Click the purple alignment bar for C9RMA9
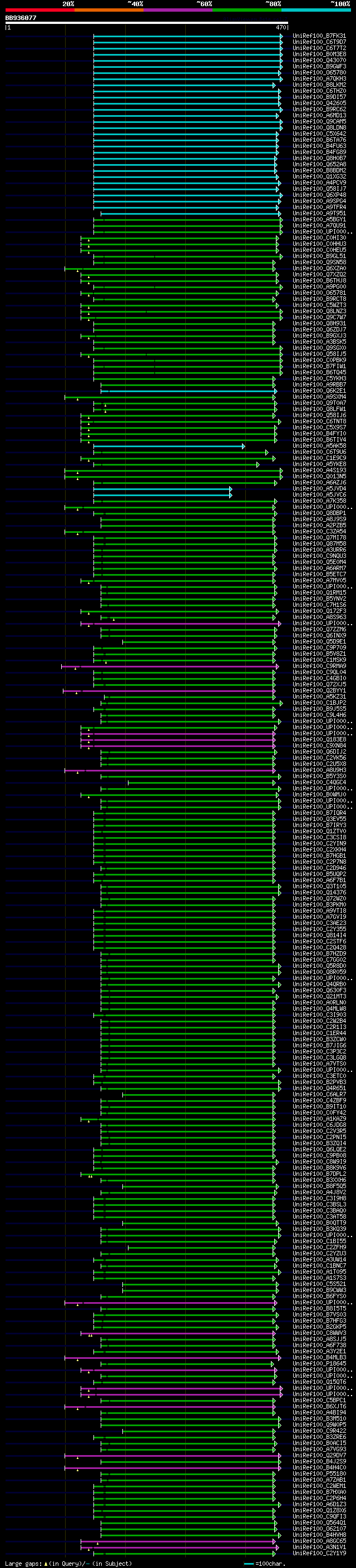Screen dimensions: 356x1568 (170, 666)
